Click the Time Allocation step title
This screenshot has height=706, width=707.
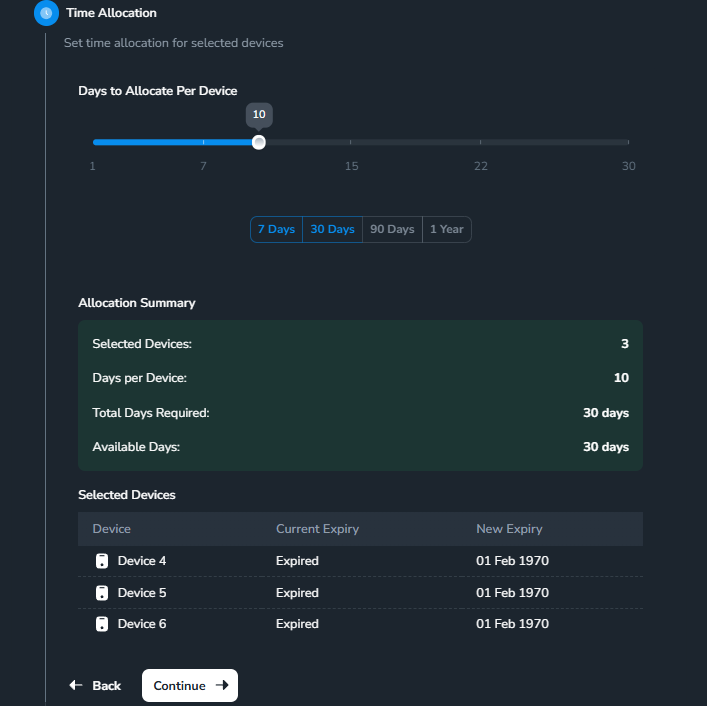(111, 13)
